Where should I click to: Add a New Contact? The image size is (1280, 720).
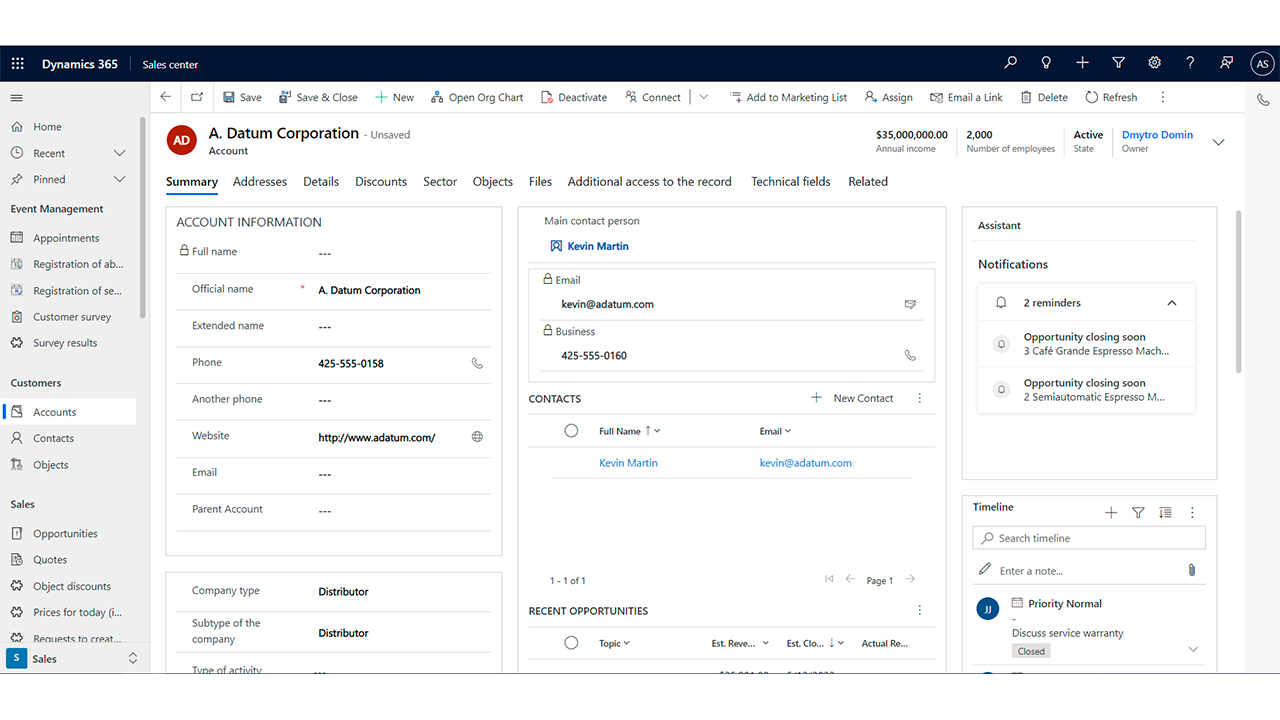click(851, 398)
